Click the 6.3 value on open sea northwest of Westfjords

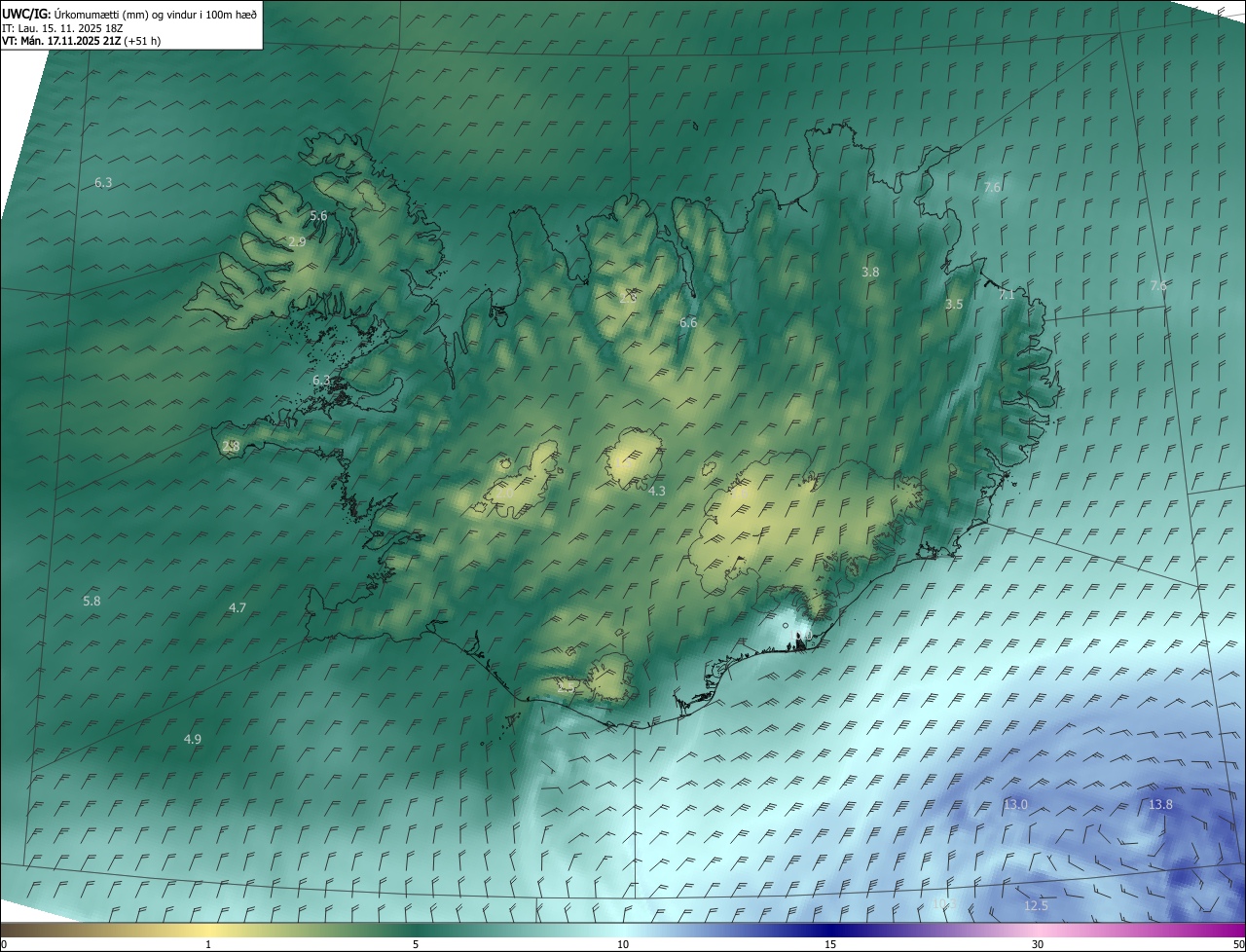[103, 182]
